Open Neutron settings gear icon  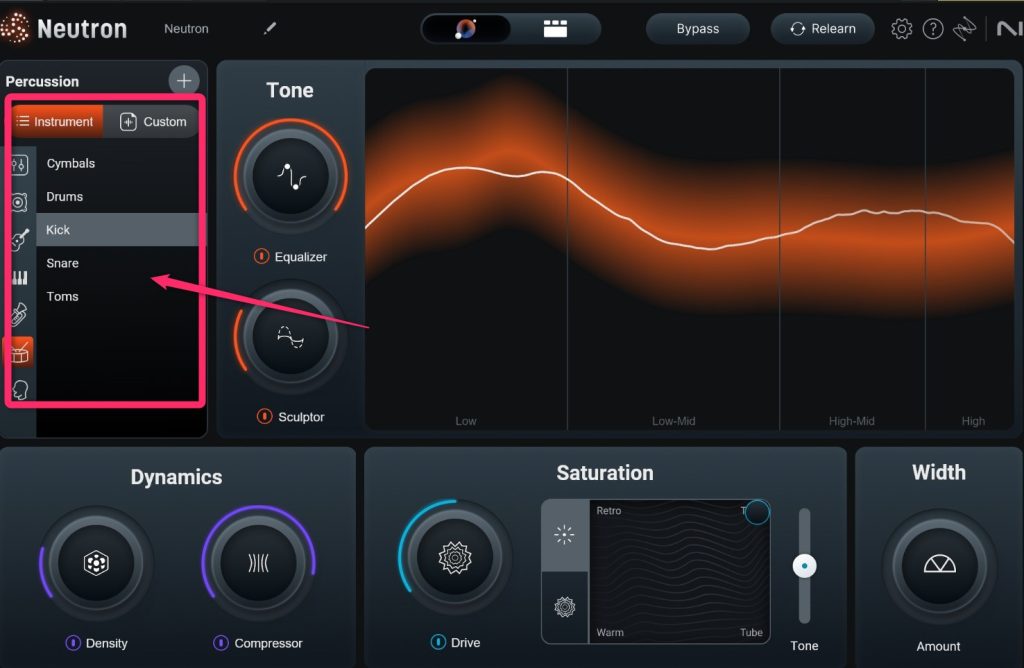click(x=901, y=29)
